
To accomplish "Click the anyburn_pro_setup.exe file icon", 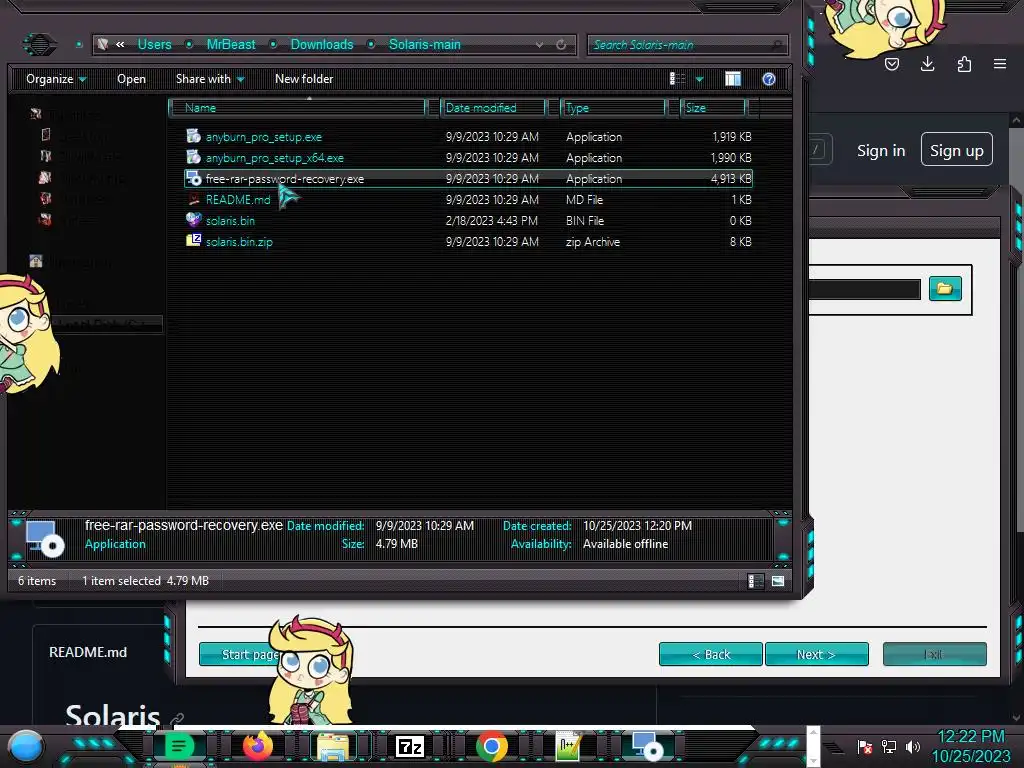I will (x=193, y=136).
